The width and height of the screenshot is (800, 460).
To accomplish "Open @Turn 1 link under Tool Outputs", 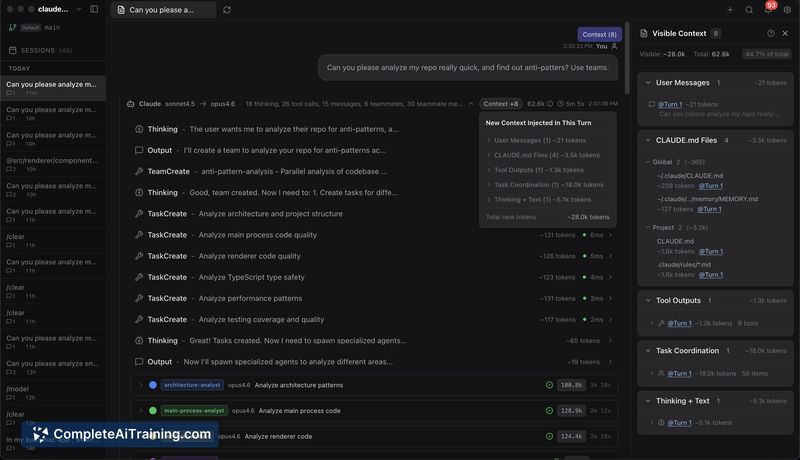I will pyautogui.click(x=680, y=323).
